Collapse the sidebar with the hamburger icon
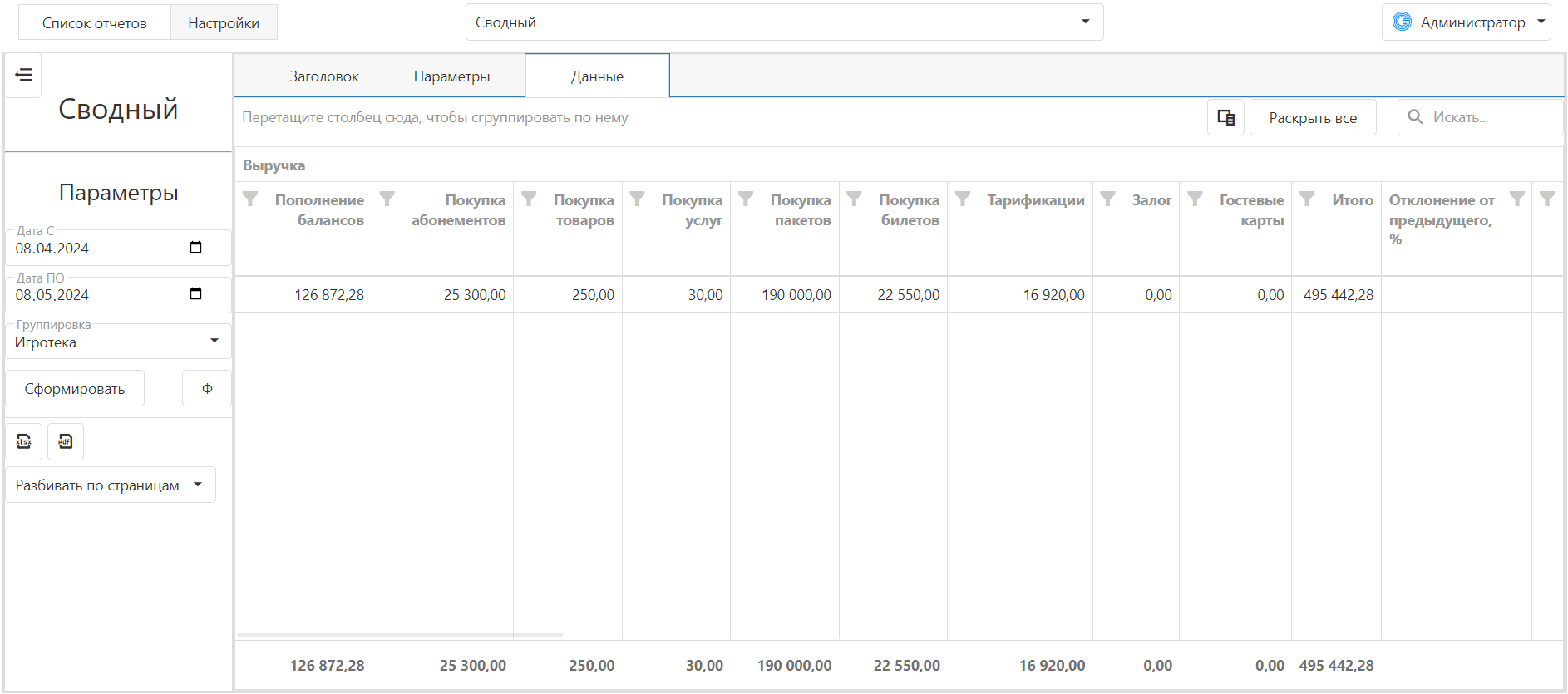Image resolution: width=1568 pixels, height=694 pixels. [x=23, y=75]
